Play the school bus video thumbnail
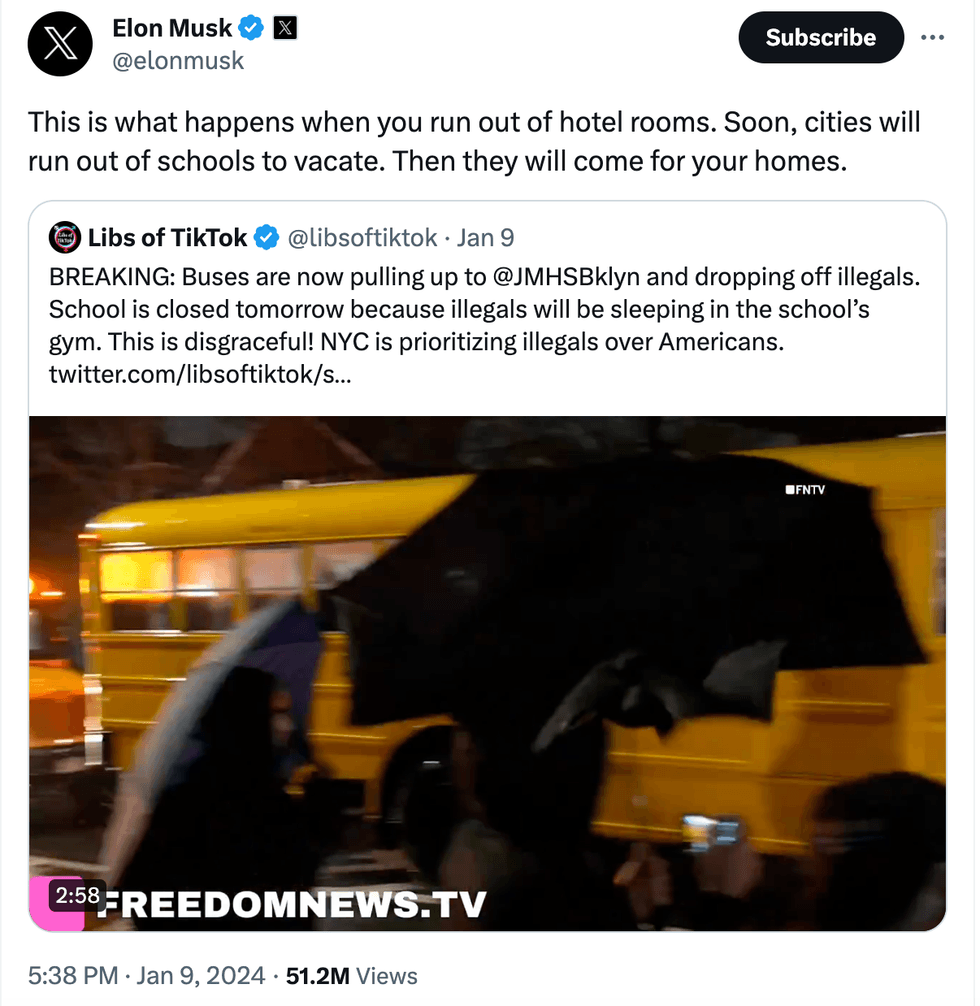The image size is (980, 1006). click(x=487, y=673)
